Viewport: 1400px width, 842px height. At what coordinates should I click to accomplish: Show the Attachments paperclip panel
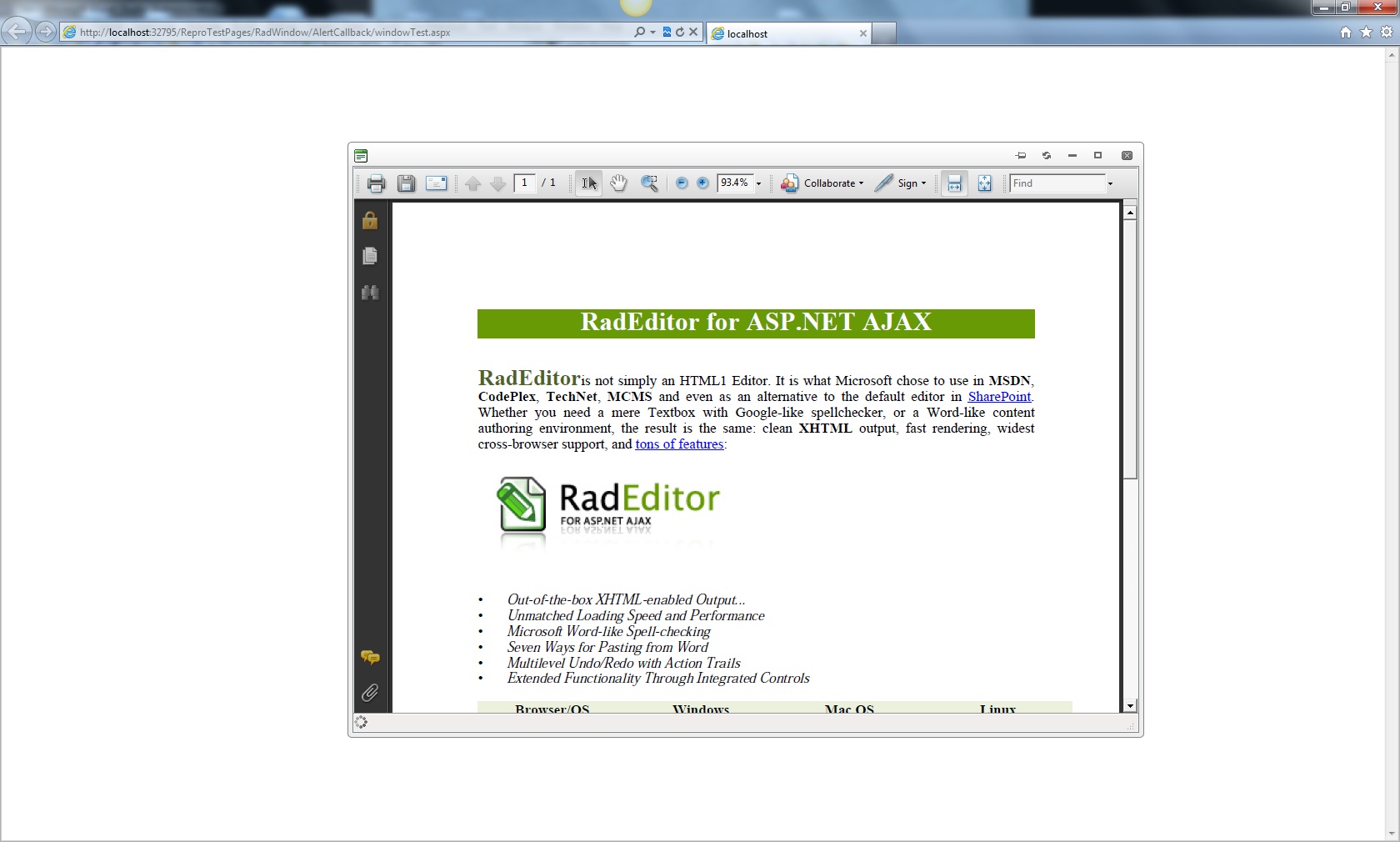pyautogui.click(x=370, y=693)
